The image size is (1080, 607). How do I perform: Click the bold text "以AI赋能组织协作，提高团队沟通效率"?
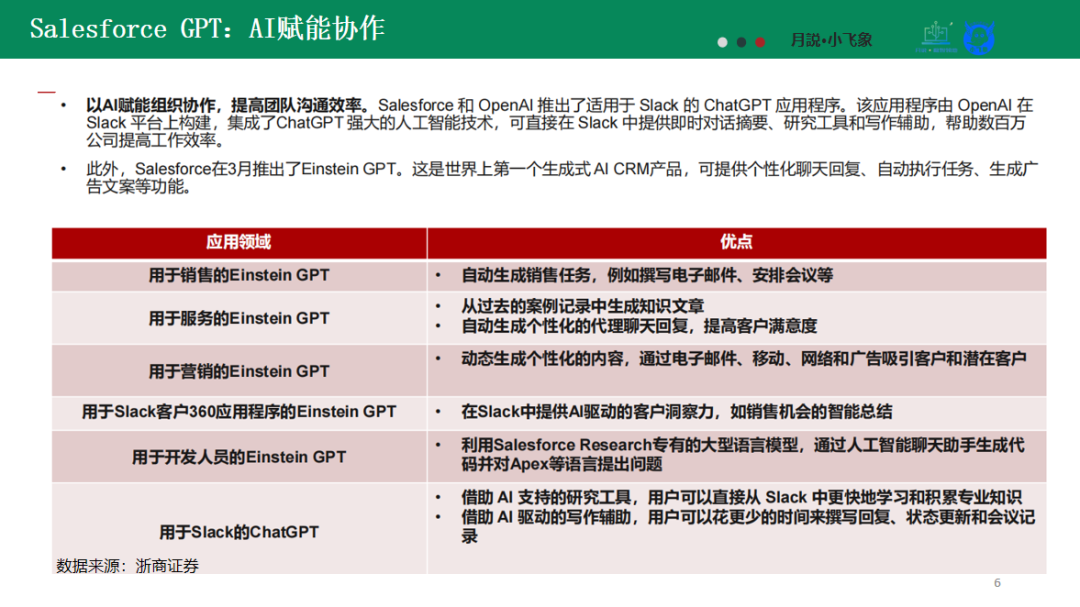[x=224, y=105]
